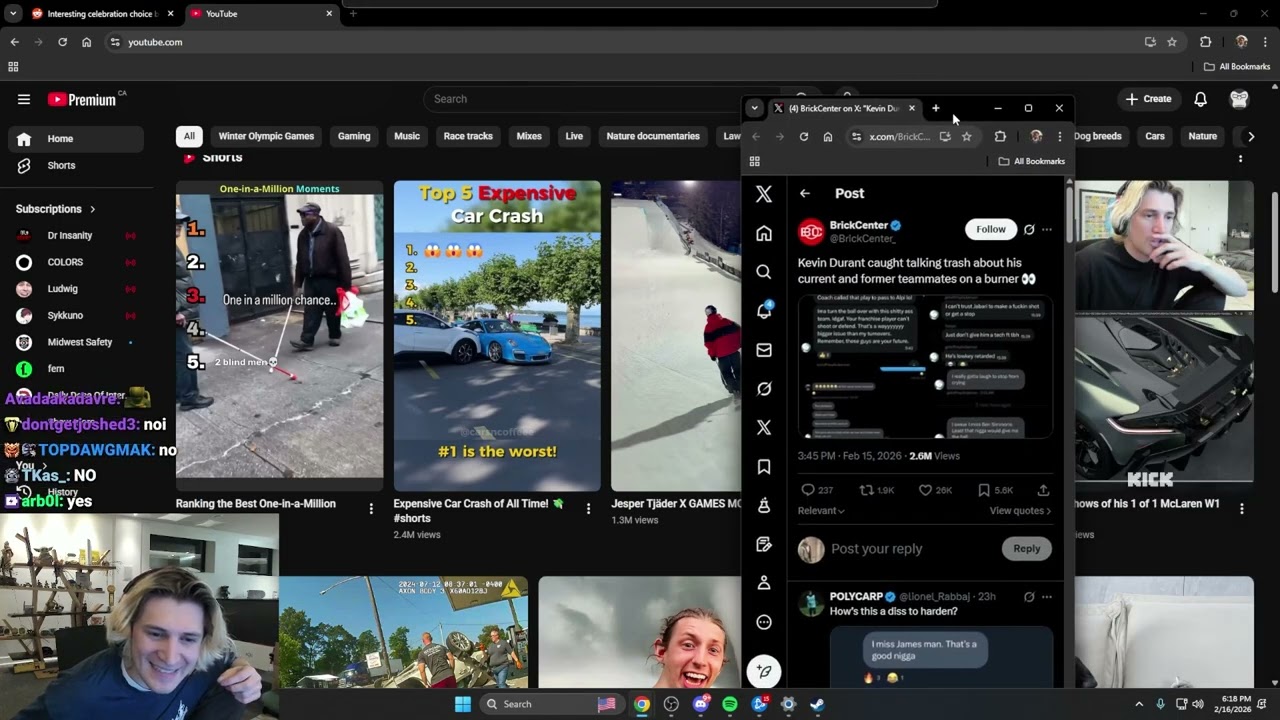Switch to the YouTube browser tab
The width and height of the screenshot is (1280, 720).
coord(261,14)
